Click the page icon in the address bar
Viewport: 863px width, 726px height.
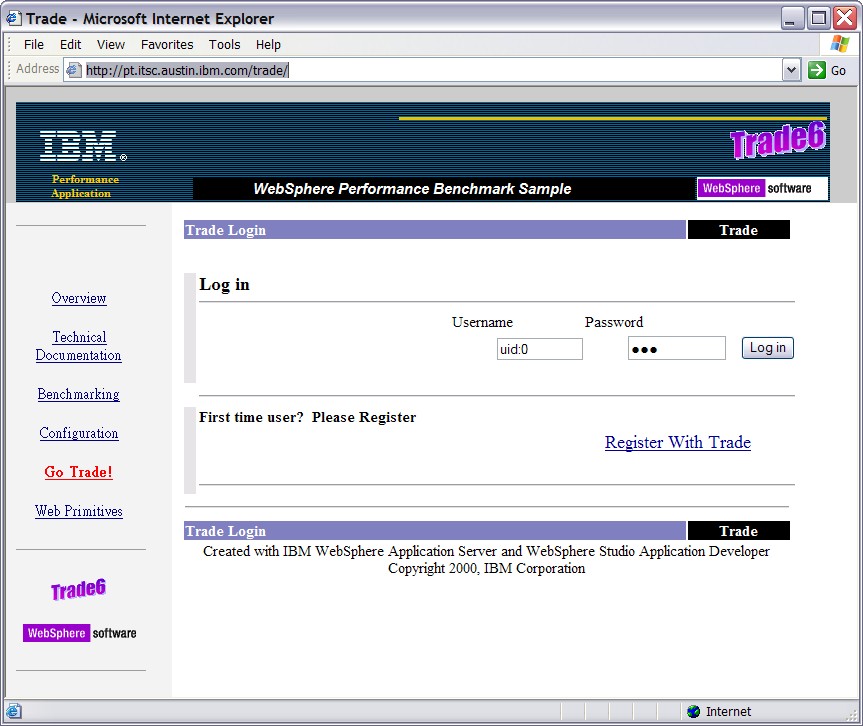pos(73,70)
